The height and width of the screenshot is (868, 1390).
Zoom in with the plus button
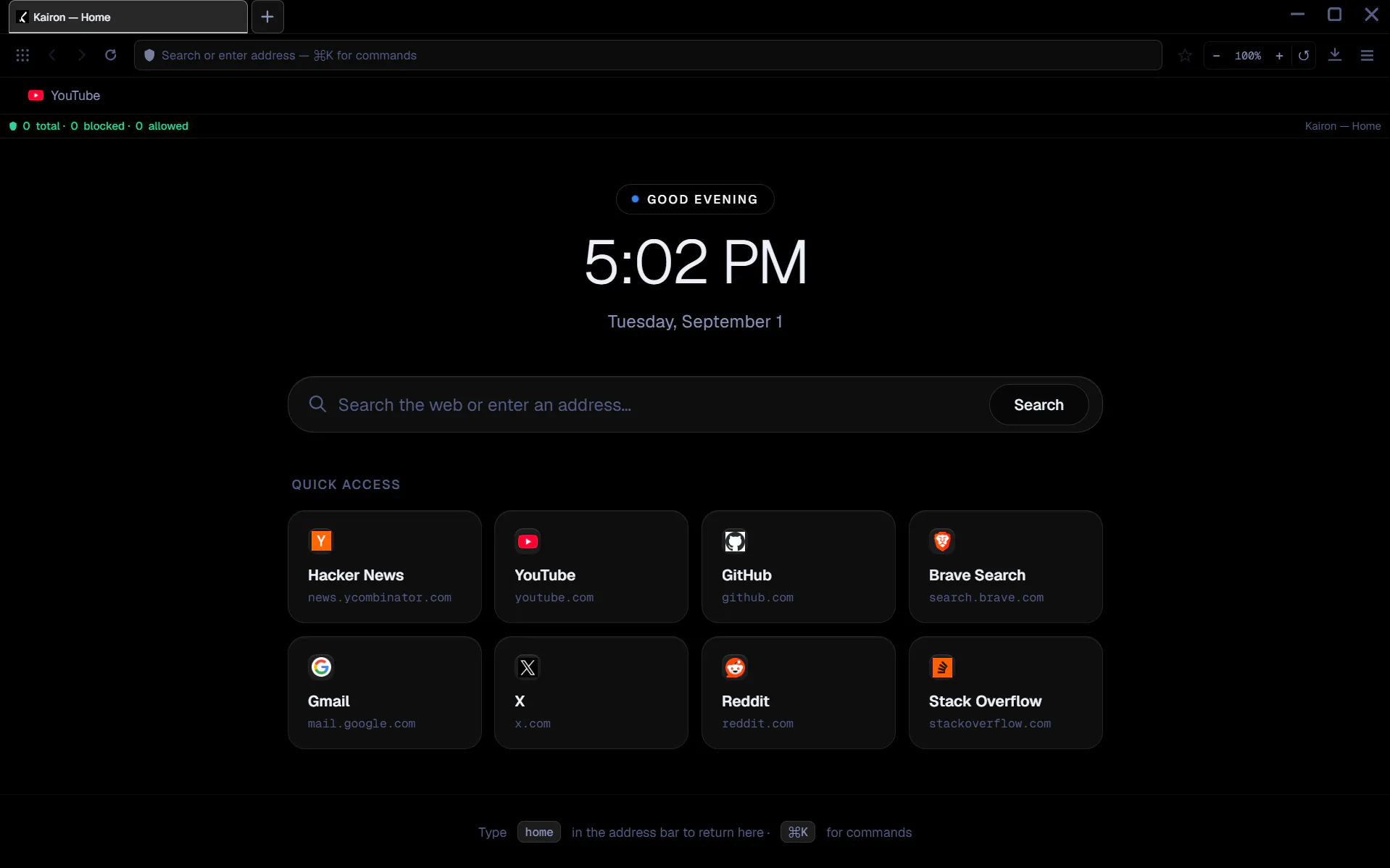pos(1279,55)
